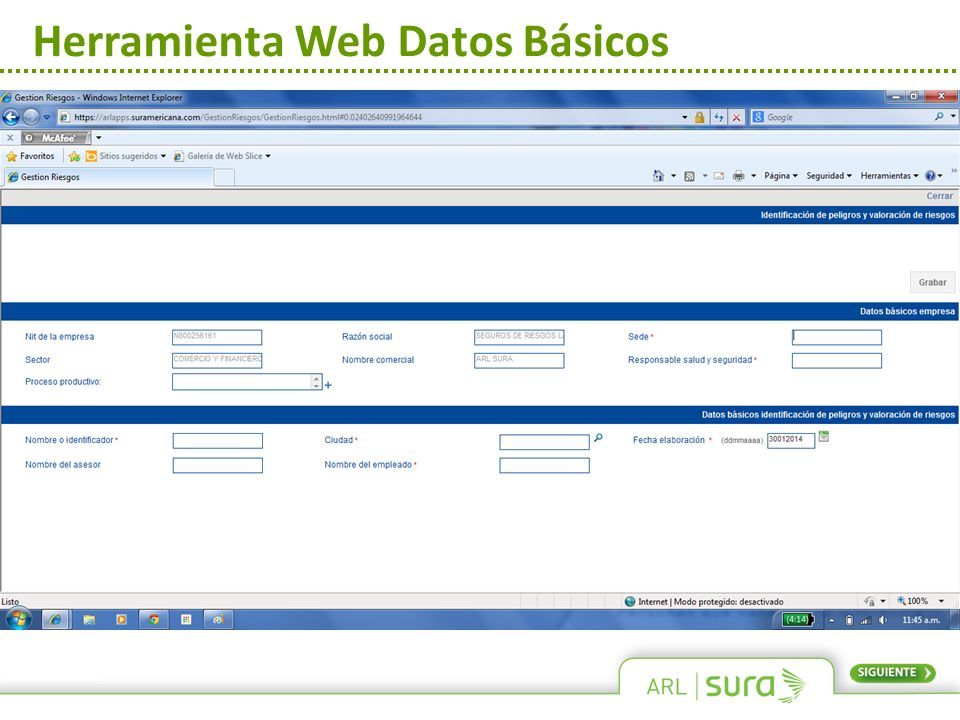This screenshot has width=960, height=720.
Task: Click the Razón social field
Action: [519, 337]
